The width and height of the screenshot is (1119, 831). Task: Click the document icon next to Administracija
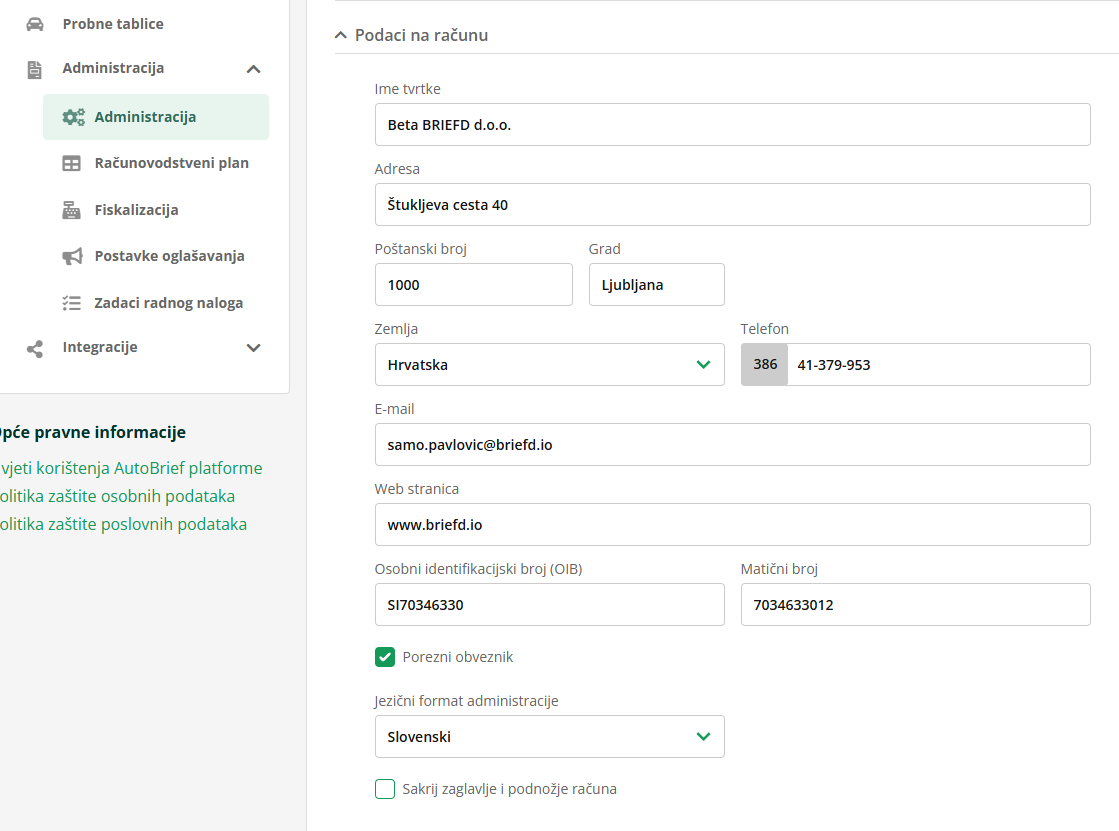[35, 69]
